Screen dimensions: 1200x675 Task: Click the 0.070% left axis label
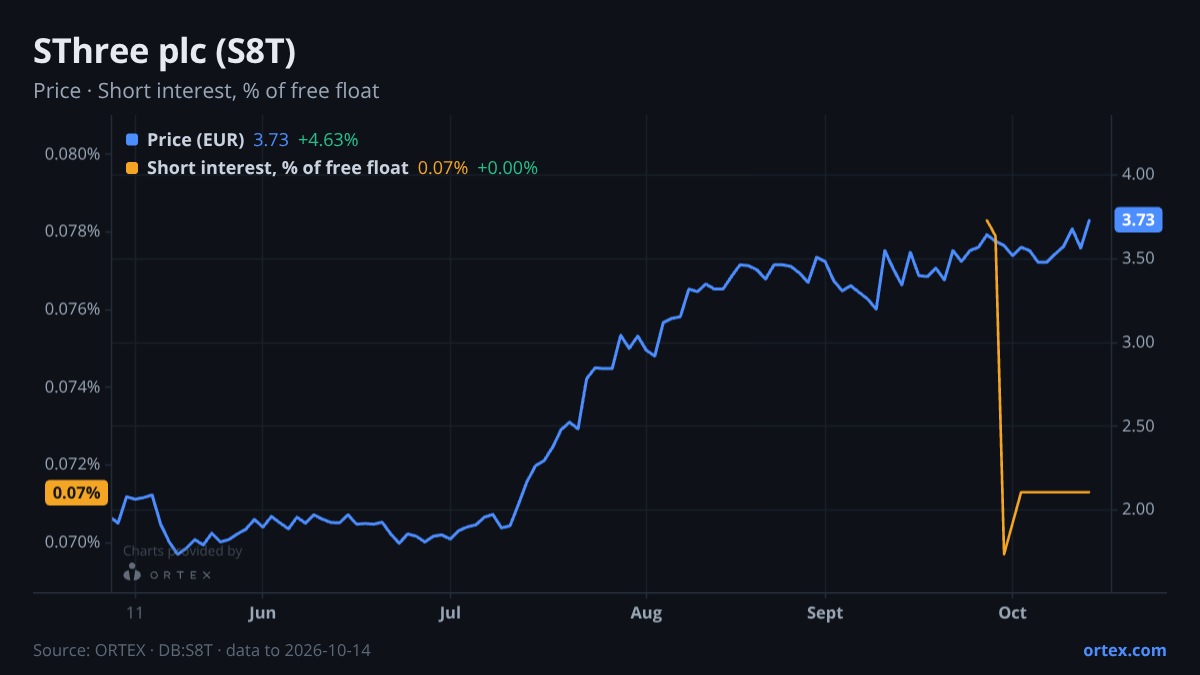click(x=73, y=542)
